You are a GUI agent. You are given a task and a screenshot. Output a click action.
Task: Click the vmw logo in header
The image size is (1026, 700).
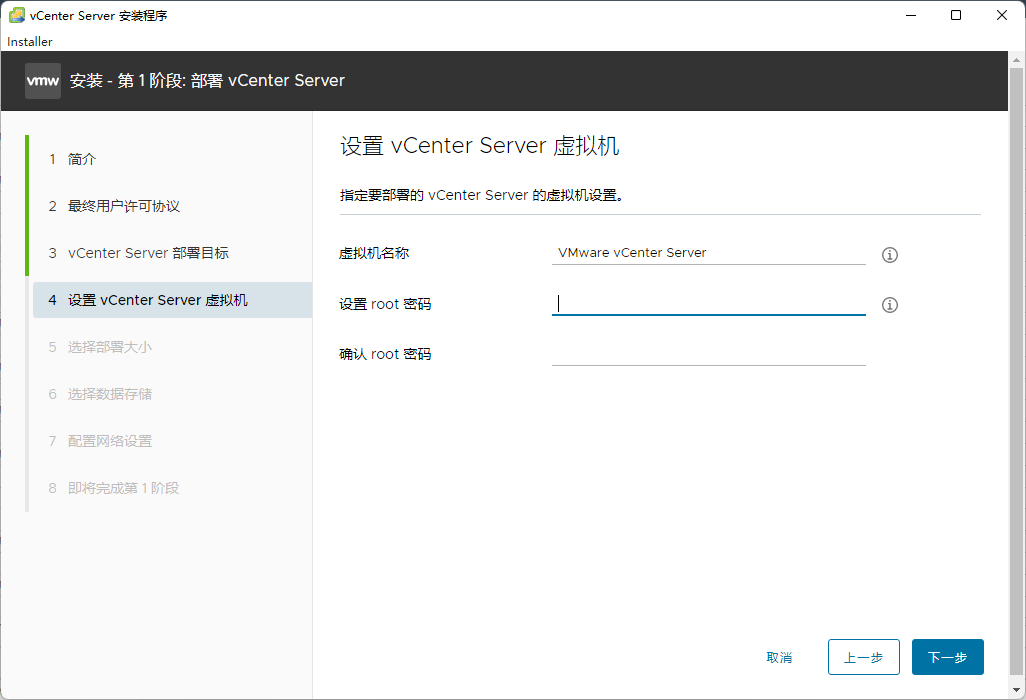click(x=43, y=81)
